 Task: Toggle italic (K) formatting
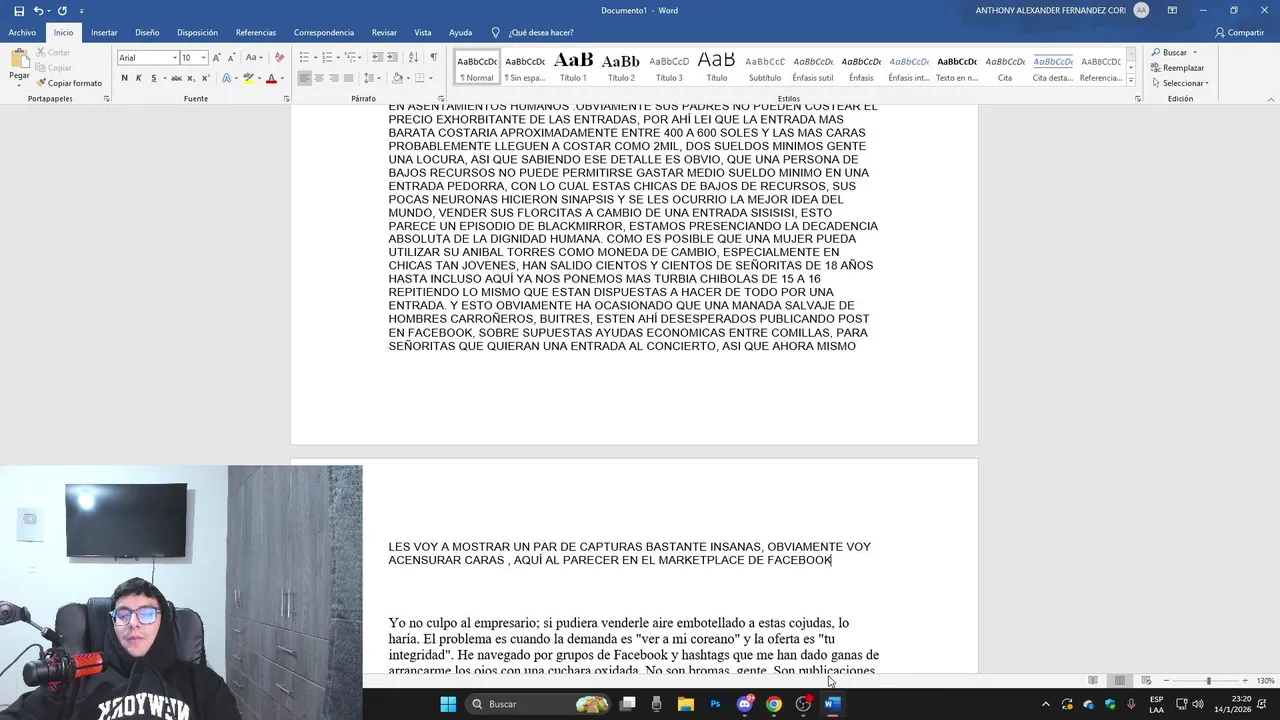[138, 78]
